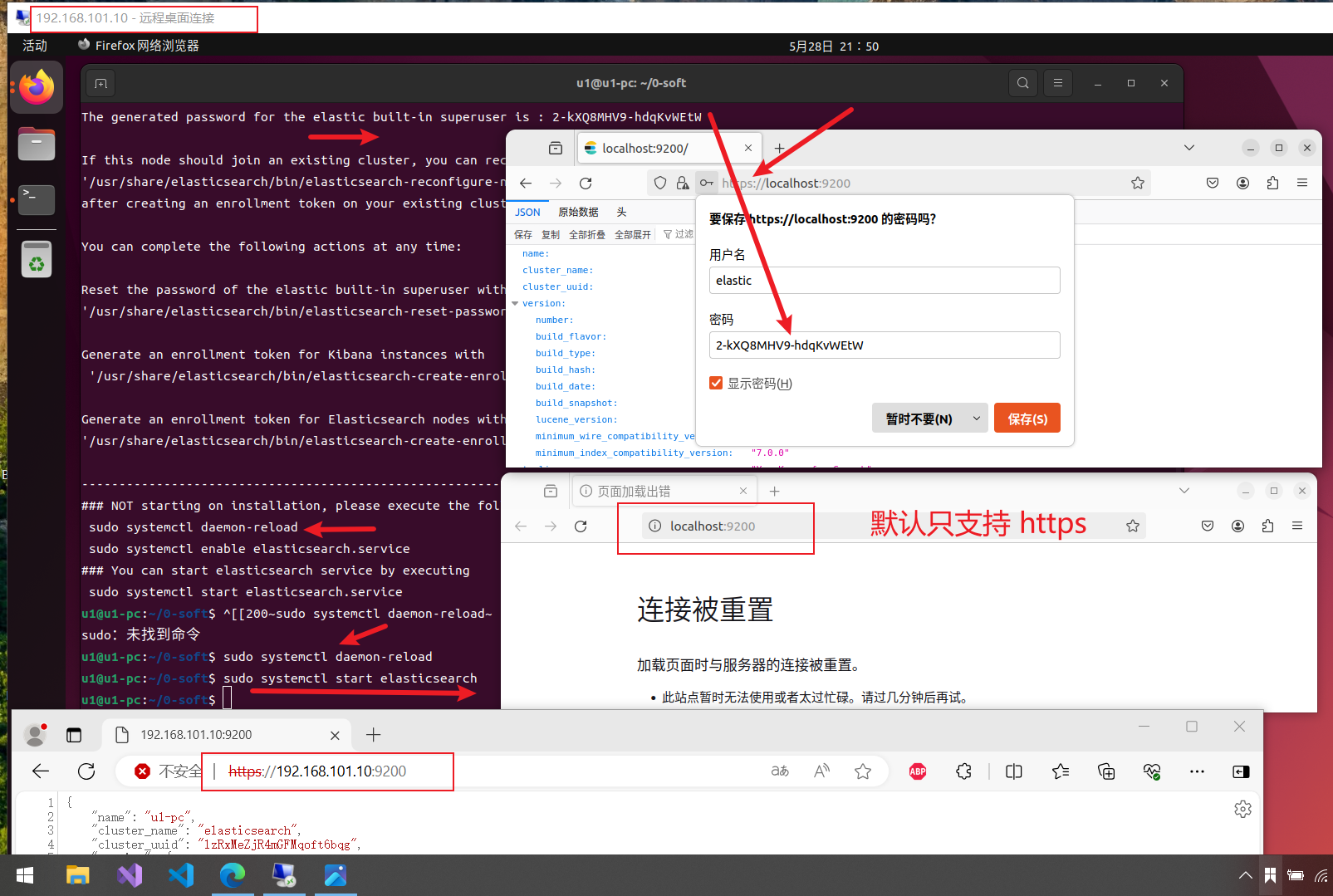Open the Edge extensions puzzle icon

pyautogui.click(x=963, y=771)
